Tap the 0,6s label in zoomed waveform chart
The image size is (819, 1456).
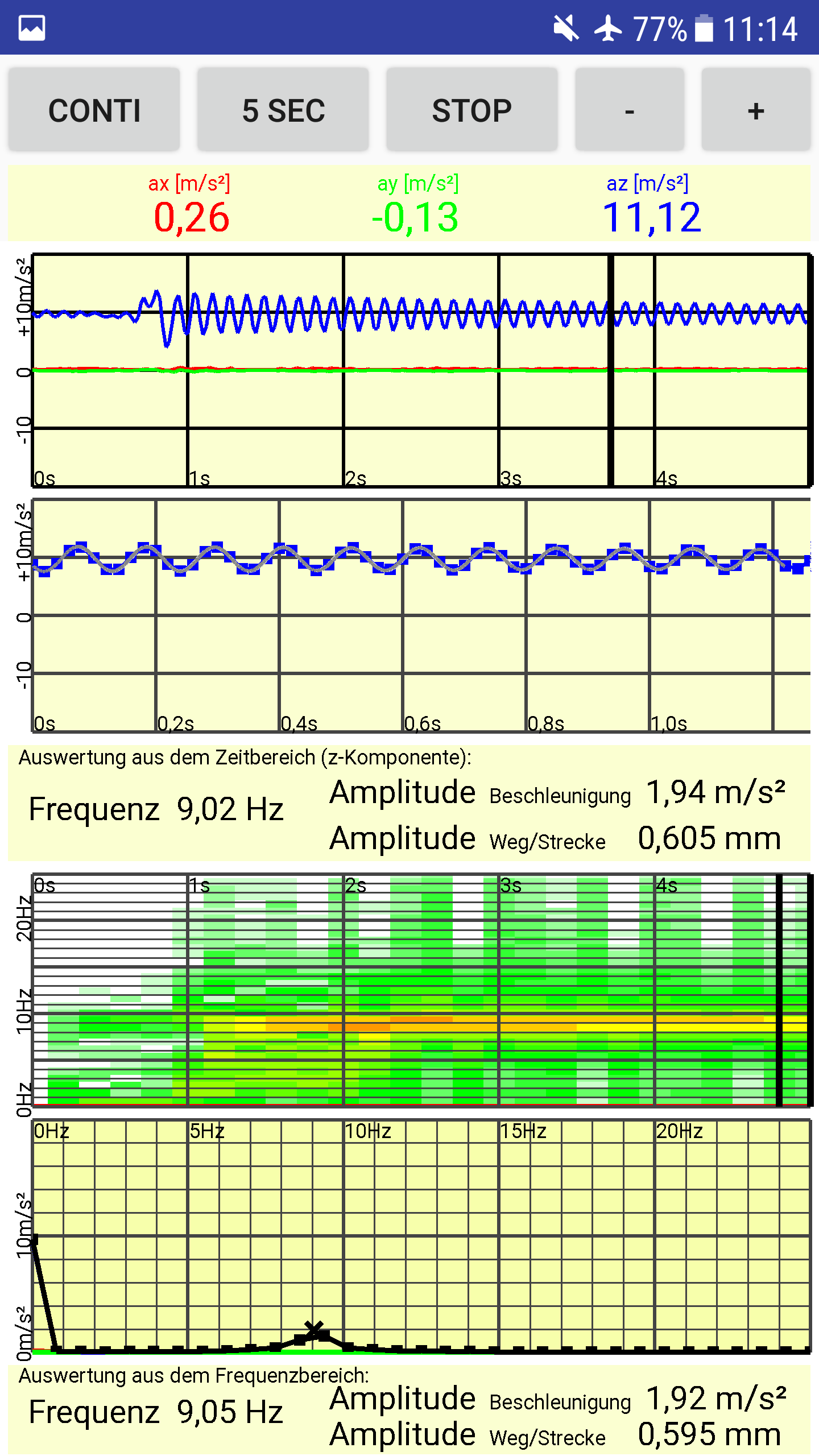point(422,723)
